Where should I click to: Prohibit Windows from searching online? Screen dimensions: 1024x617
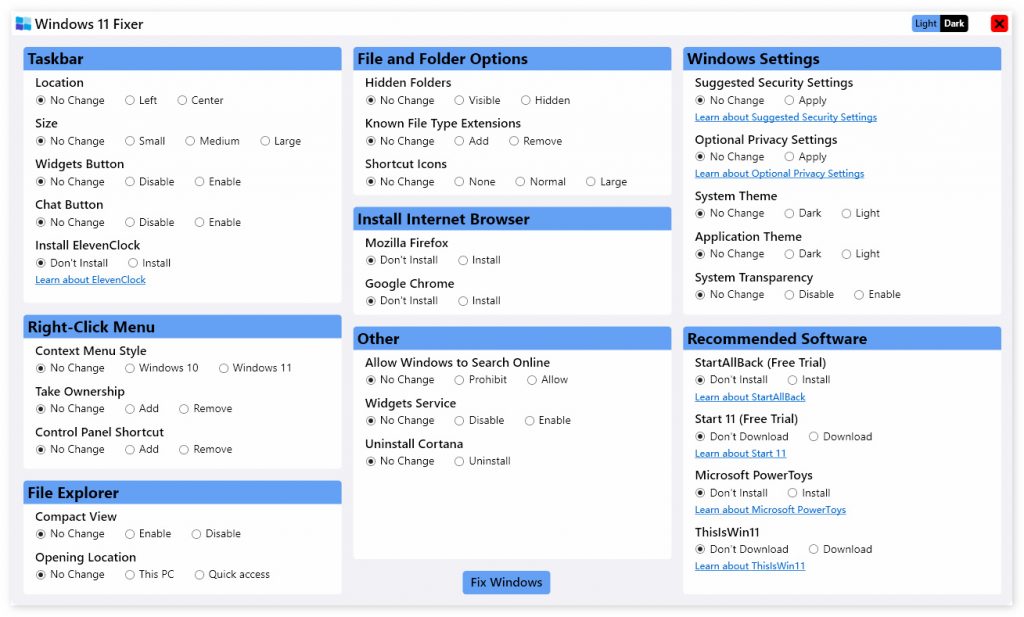point(459,380)
